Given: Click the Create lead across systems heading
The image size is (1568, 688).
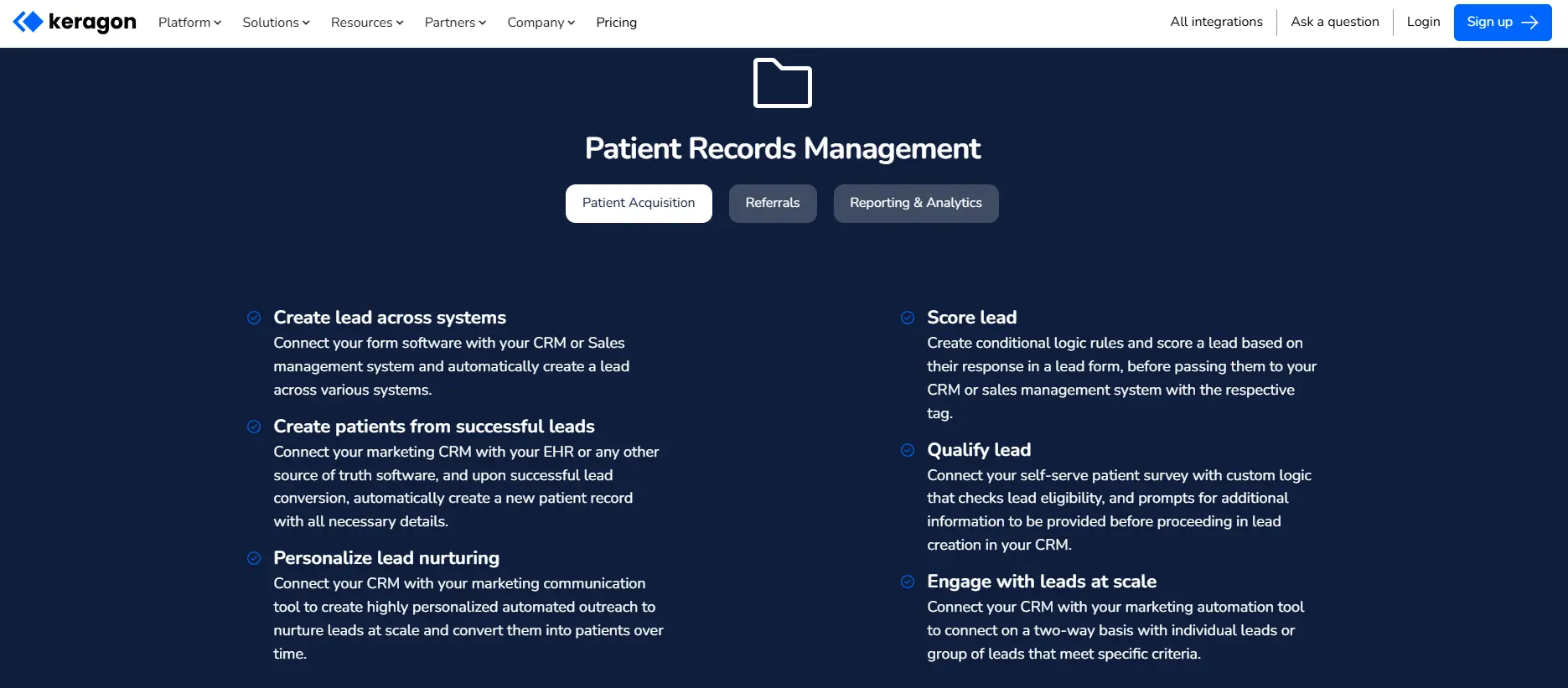Looking at the screenshot, I should pyautogui.click(x=390, y=318).
